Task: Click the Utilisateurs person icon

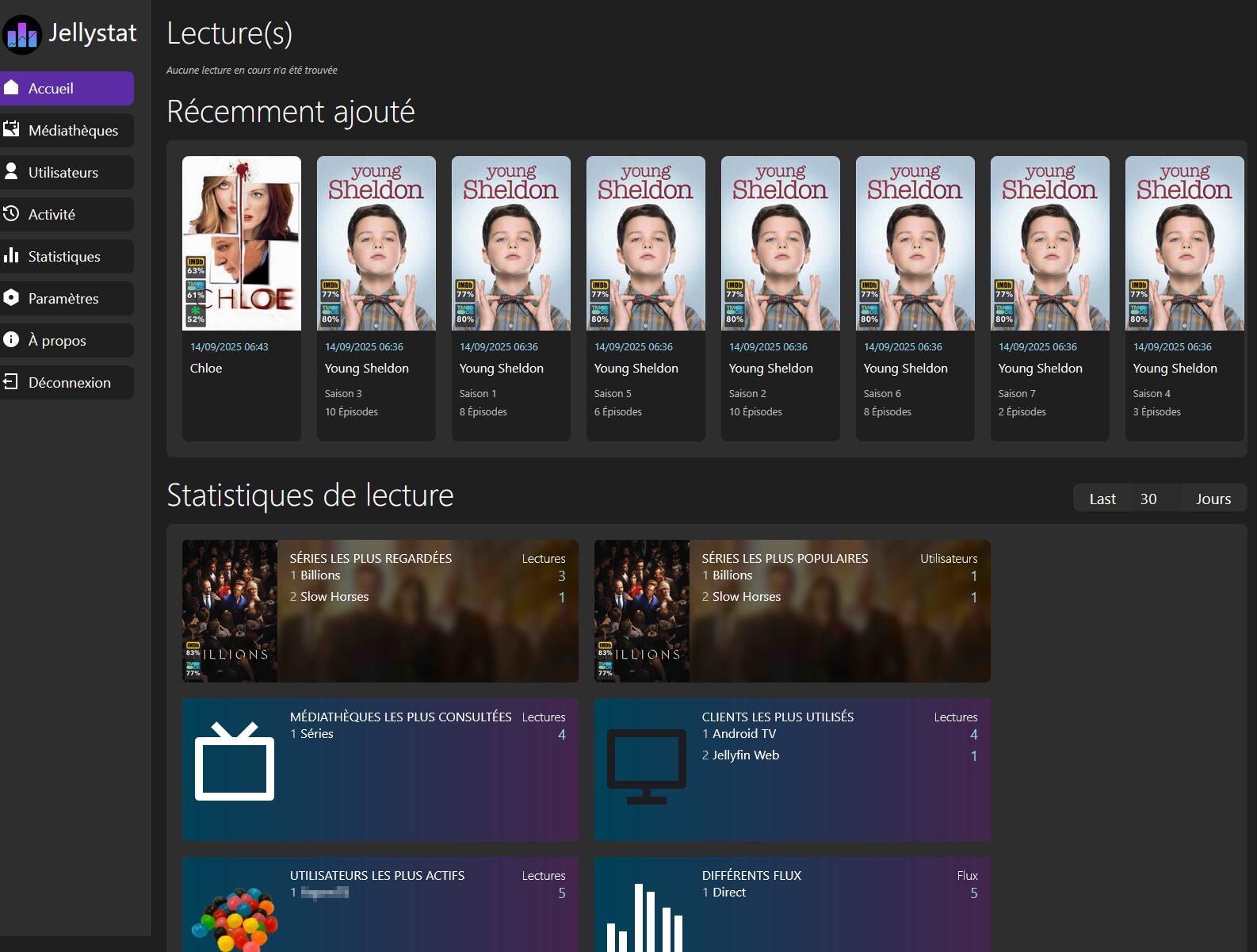Action: tap(11, 171)
